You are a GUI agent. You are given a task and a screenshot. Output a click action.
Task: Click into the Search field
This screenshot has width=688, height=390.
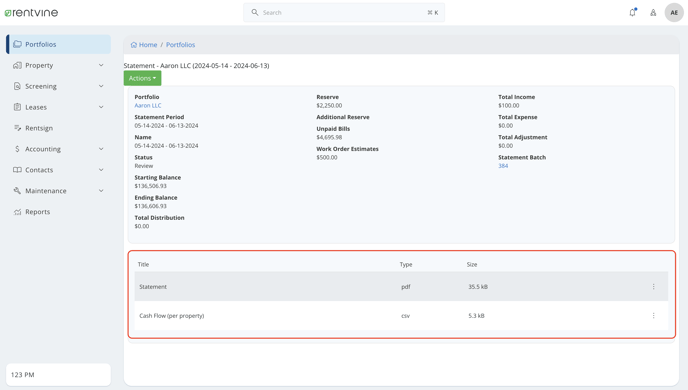click(344, 12)
